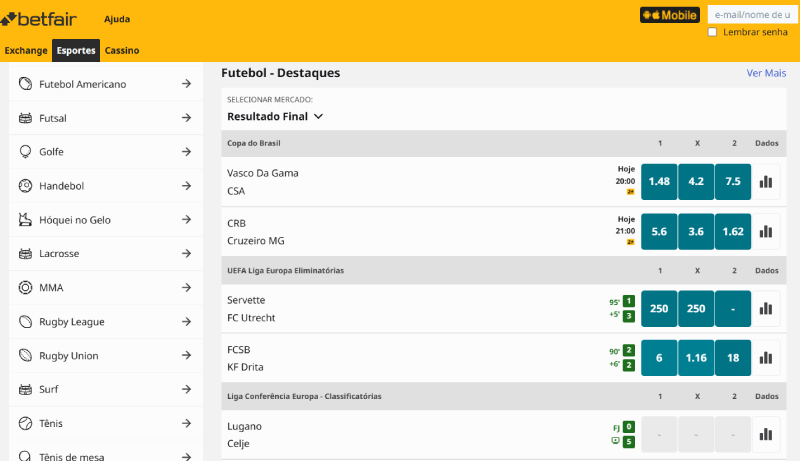Click the Rugby League ball icon
This screenshot has height=461, width=800.
[25, 321]
